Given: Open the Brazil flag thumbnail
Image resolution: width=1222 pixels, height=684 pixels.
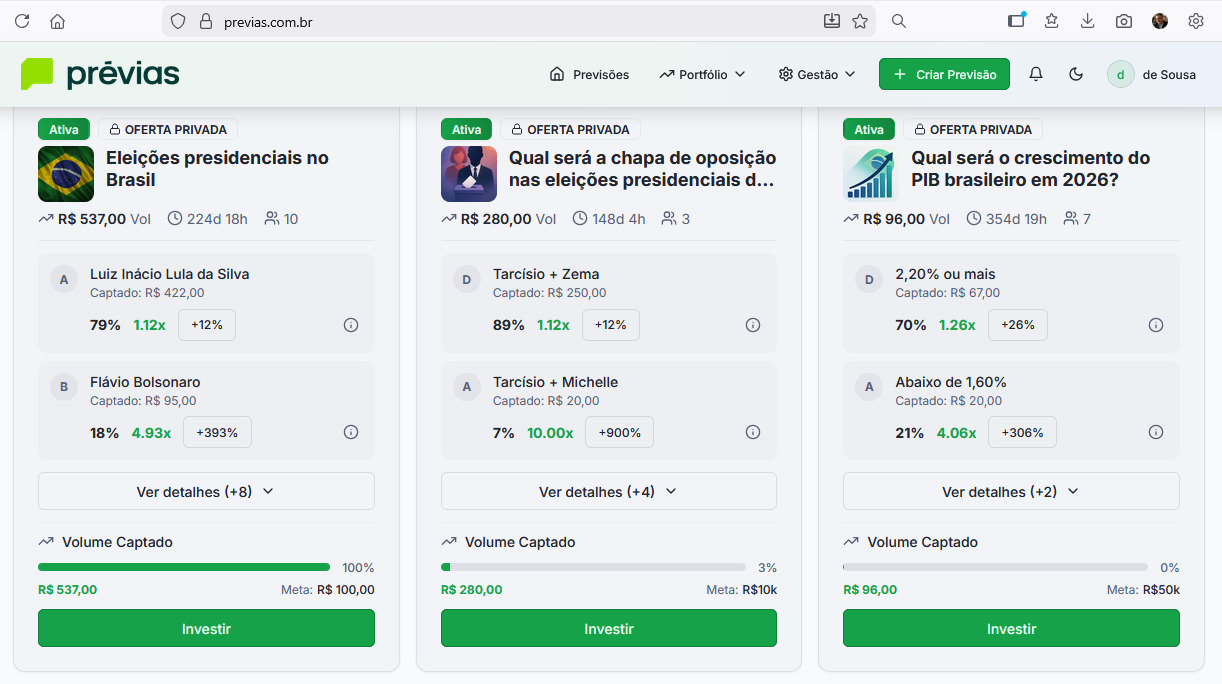Looking at the screenshot, I should tap(66, 174).
